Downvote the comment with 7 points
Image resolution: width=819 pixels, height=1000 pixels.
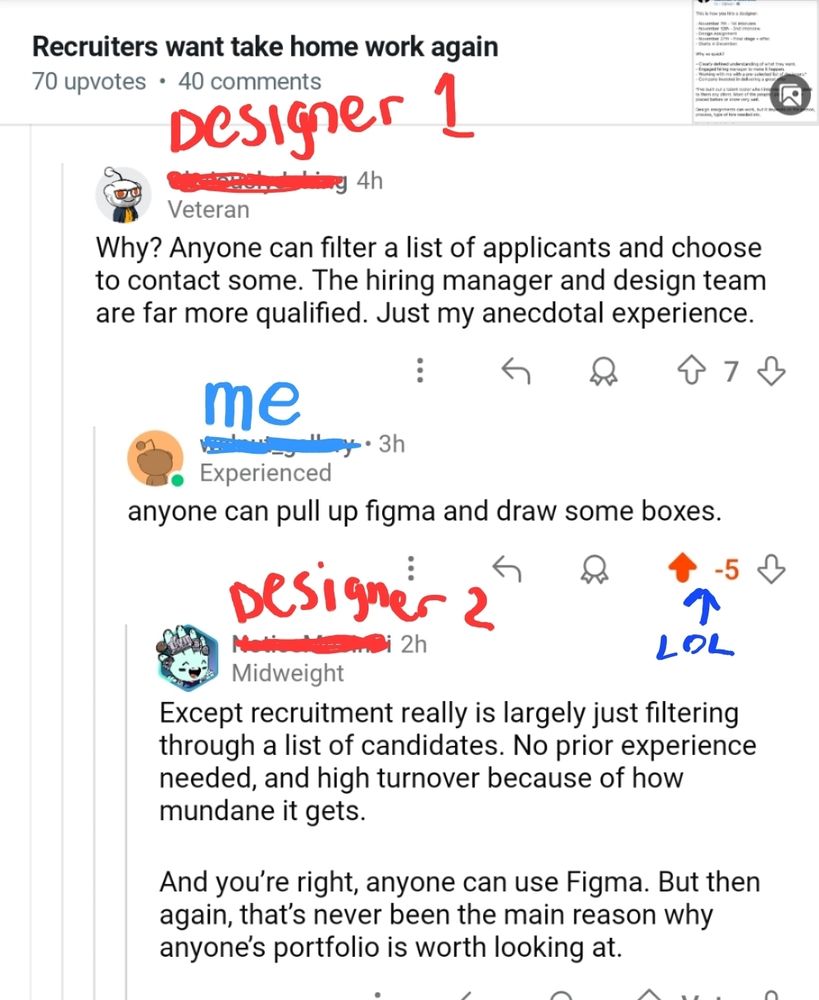(x=771, y=371)
